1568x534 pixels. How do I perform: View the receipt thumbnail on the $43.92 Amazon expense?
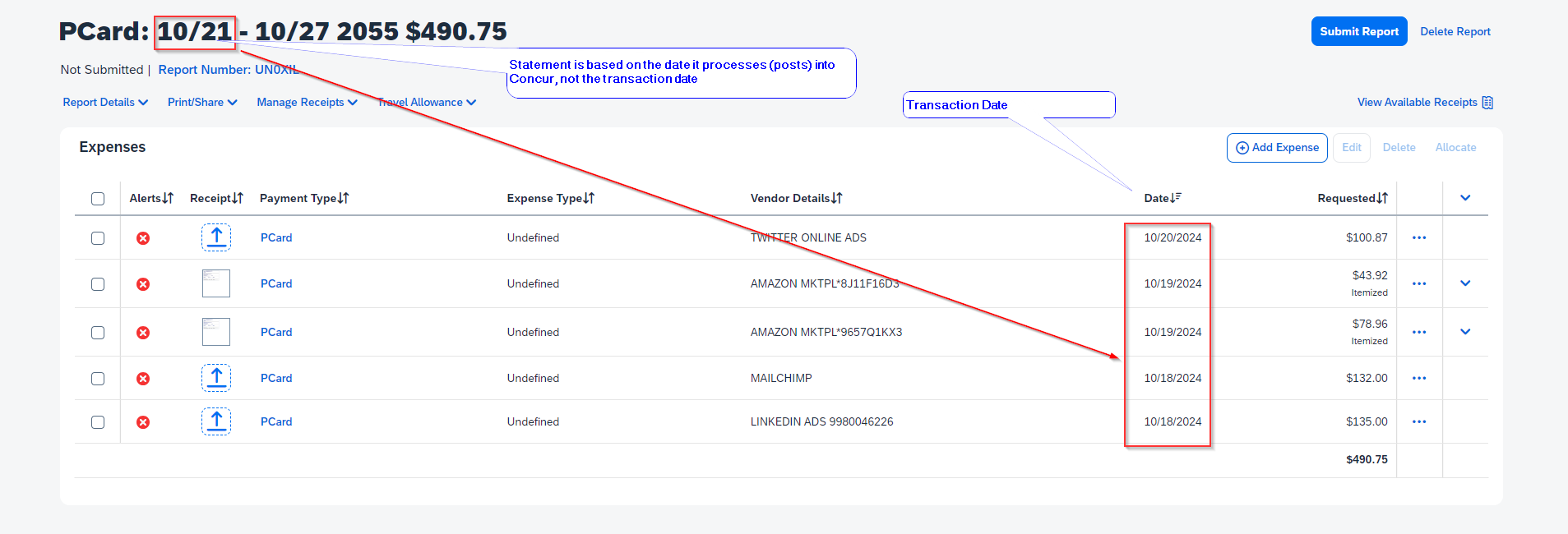(215, 283)
